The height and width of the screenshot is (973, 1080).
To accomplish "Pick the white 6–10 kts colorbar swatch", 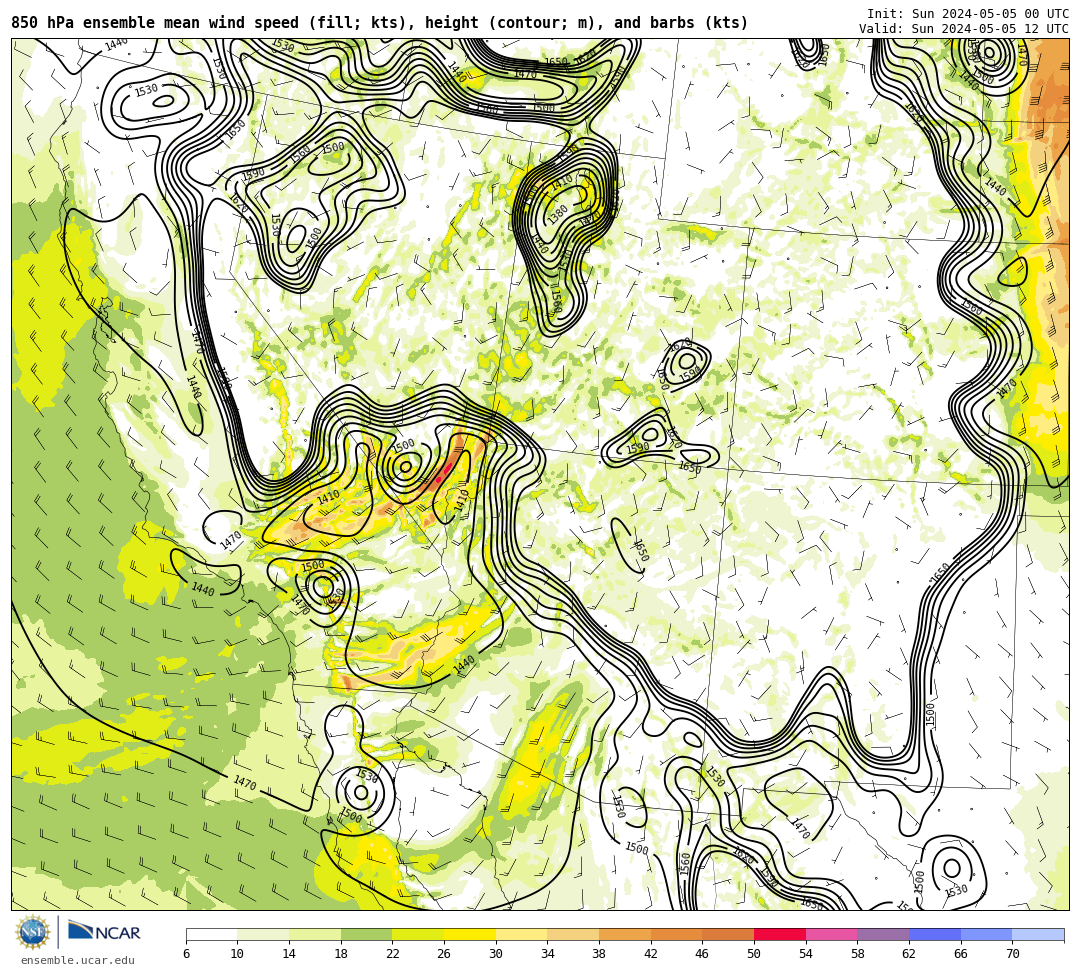I will [x=211, y=934].
